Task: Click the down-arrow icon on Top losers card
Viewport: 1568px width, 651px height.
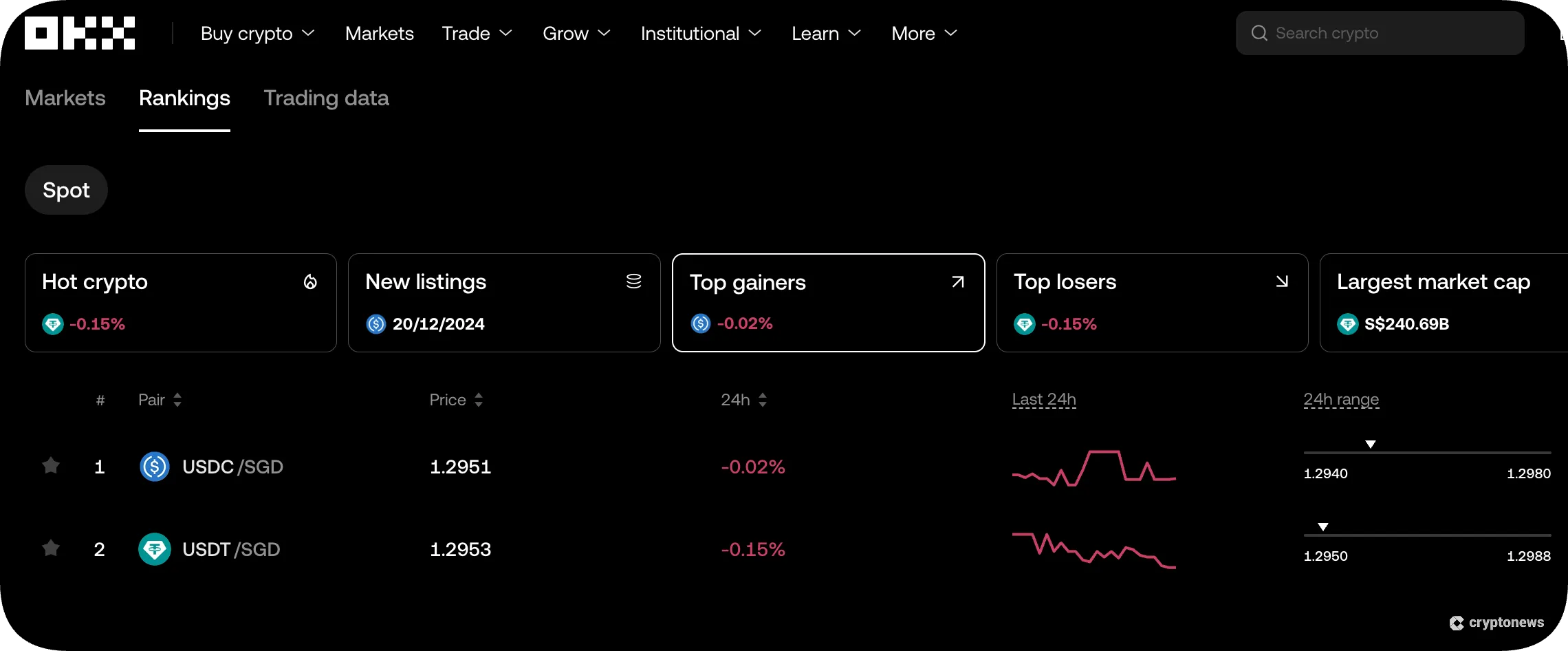Action: 1282,281
